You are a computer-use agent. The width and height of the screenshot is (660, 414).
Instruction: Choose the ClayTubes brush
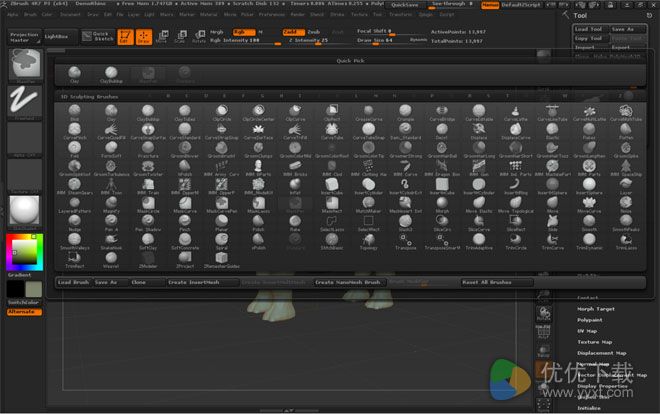[x=185, y=113]
